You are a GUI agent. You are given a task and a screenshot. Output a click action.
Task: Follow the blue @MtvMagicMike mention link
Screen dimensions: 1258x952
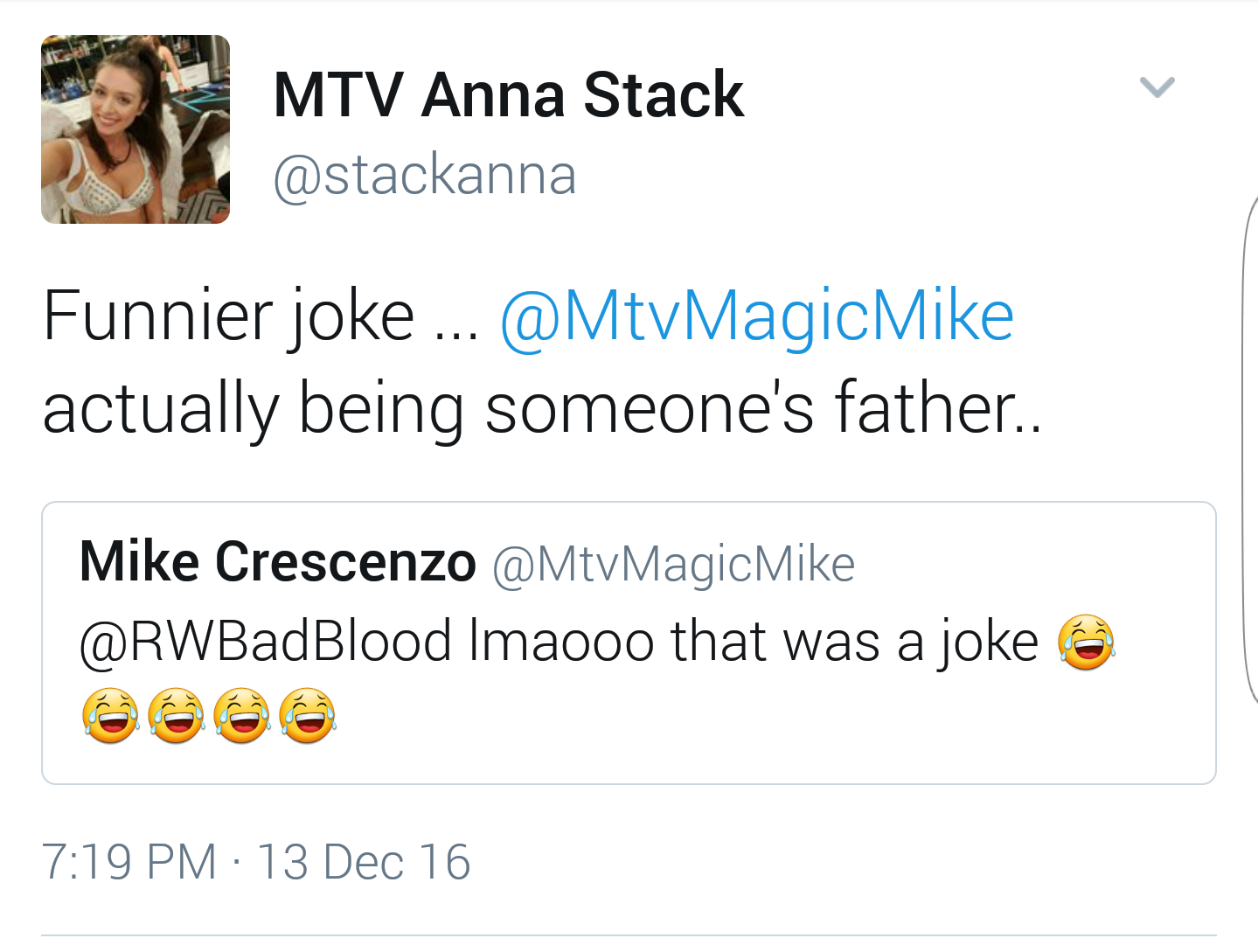(756, 316)
